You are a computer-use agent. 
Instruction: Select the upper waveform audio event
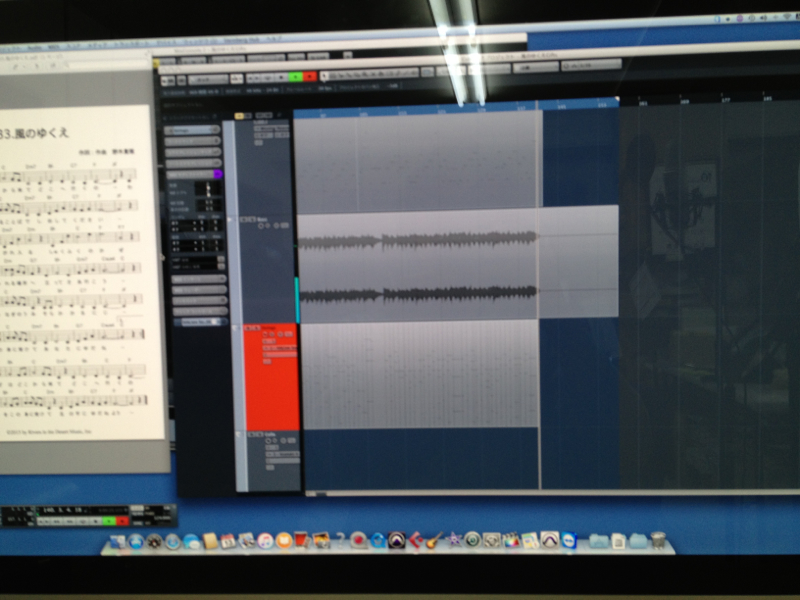click(x=418, y=240)
